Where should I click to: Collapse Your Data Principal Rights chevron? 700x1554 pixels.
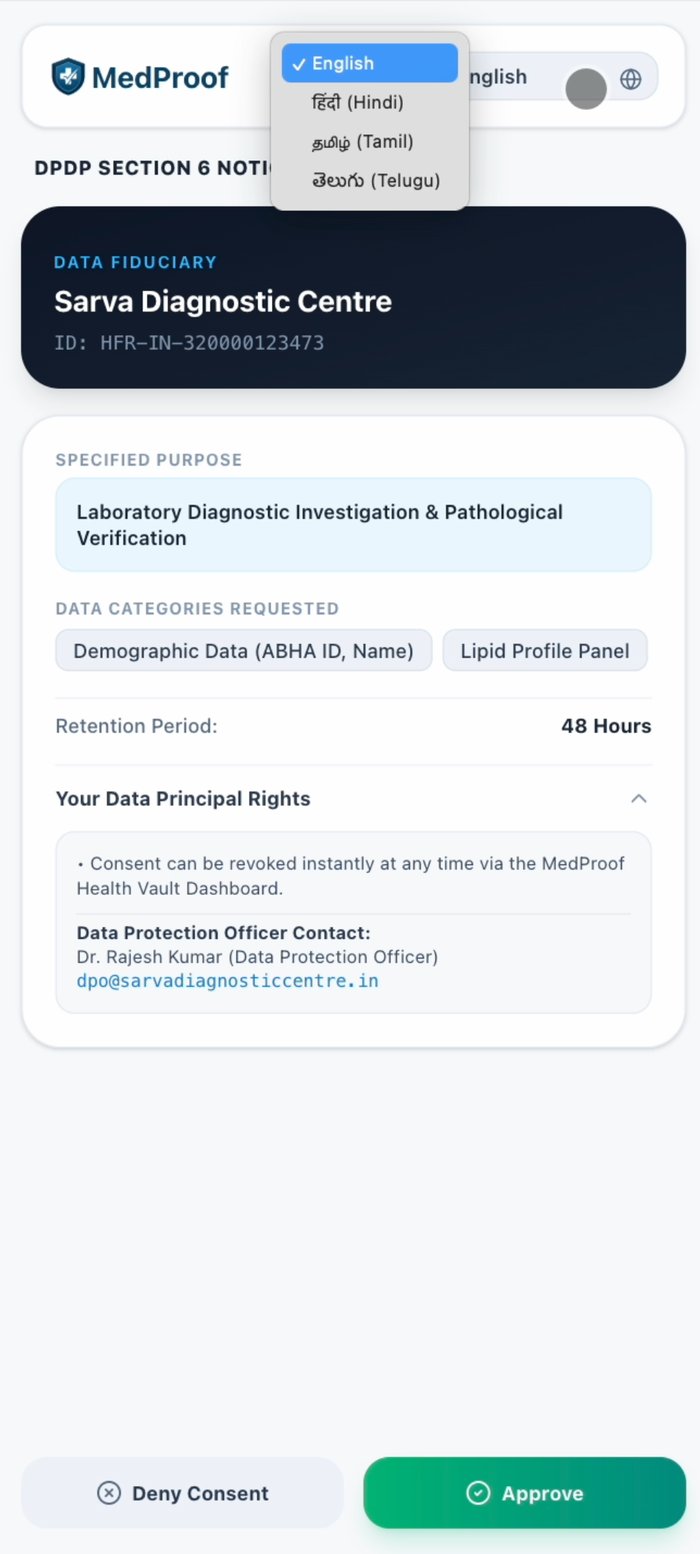pos(639,798)
